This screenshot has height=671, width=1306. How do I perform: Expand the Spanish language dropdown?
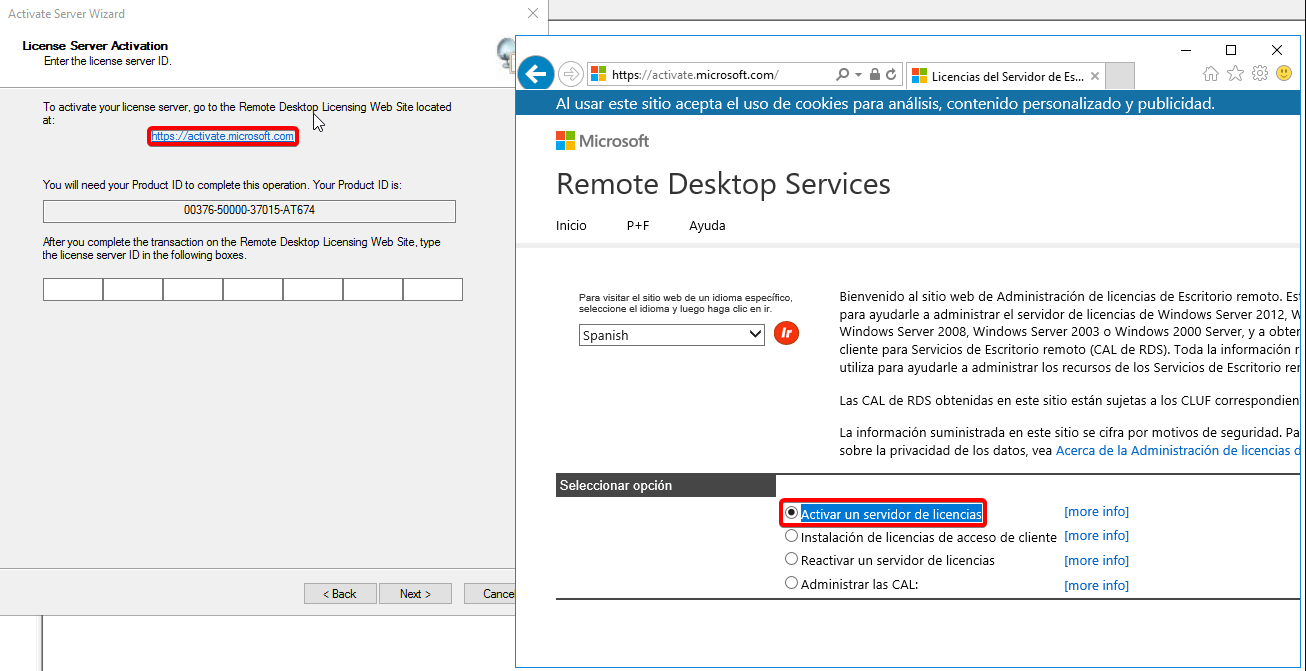point(671,335)
